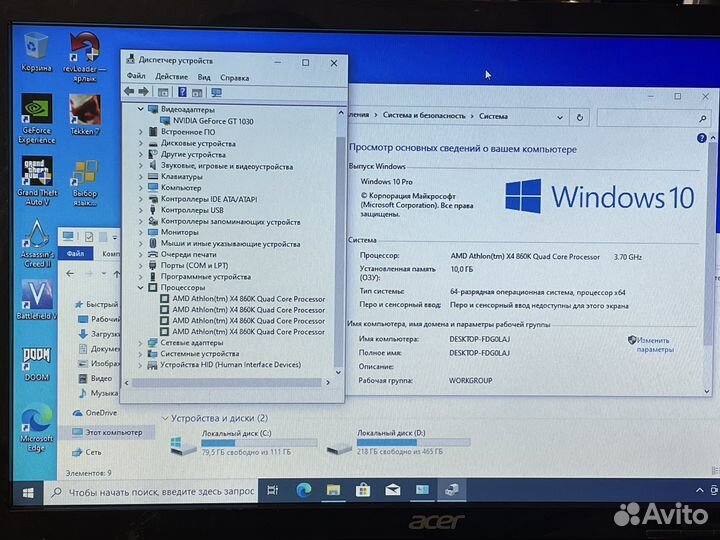Expand Встроенное ПО node
The height and width of the screenshot is (540, 720).
click(141, 132)
